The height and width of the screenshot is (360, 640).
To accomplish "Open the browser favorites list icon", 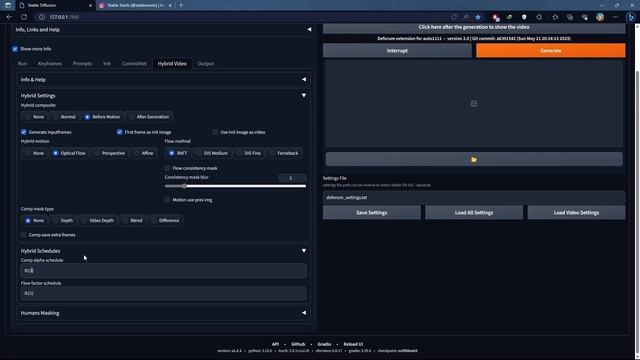I will [555, 17].
